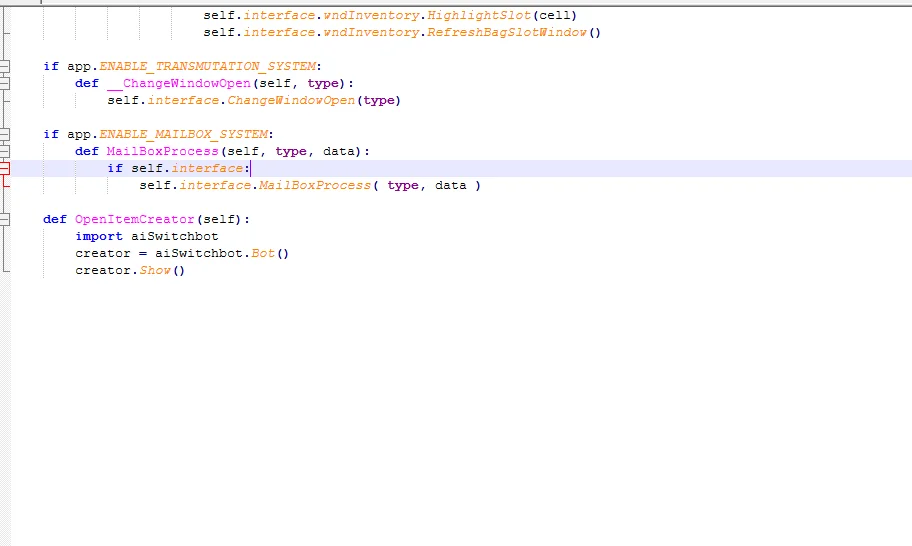Collapse the ENABLE_TRANSMUTATION_SYSTEM if block fold
Viewport: 912px width, 546px height.
click(x=5, y=67)
